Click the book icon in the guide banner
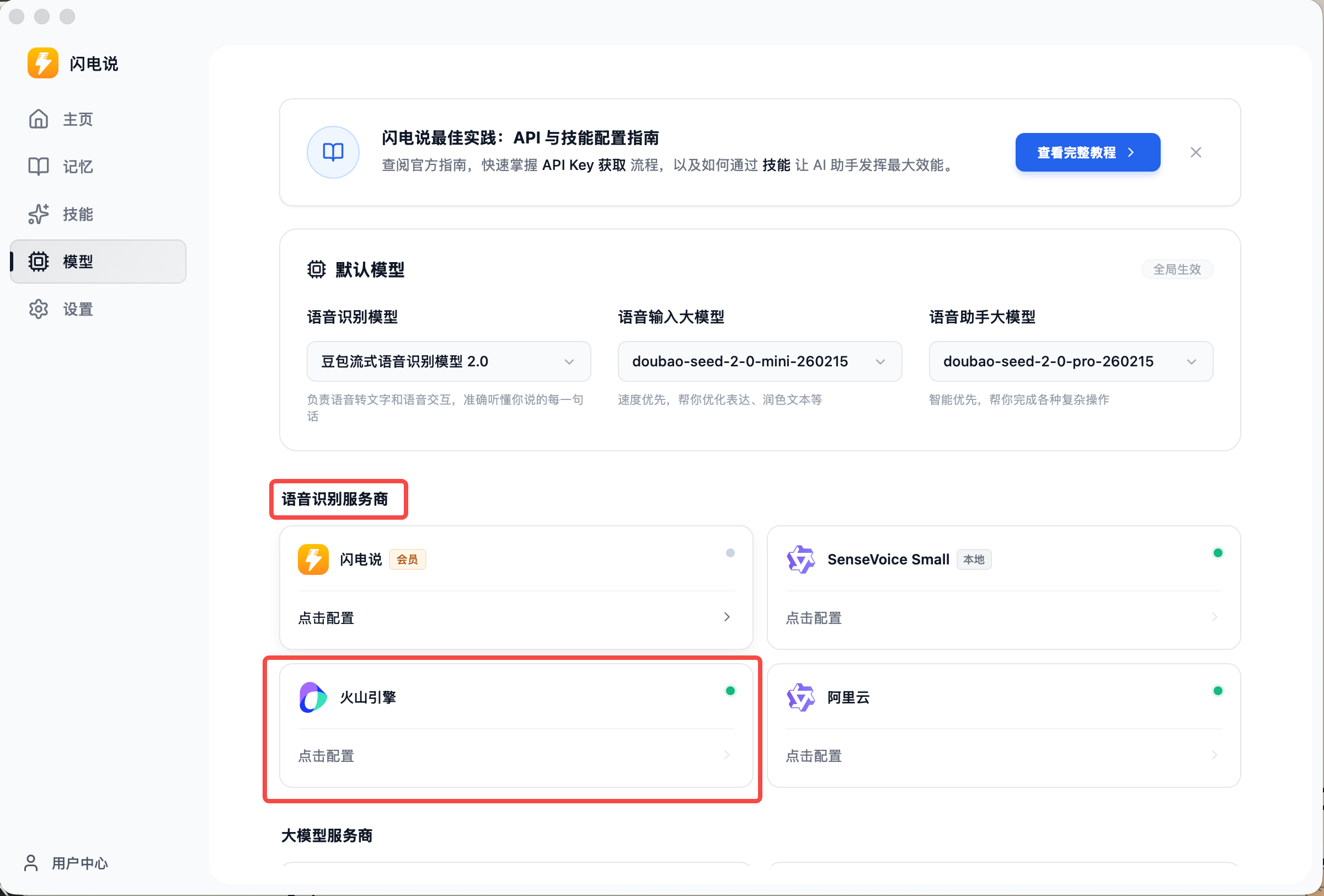The image size is (1324, 896). [x=333, y=152]
